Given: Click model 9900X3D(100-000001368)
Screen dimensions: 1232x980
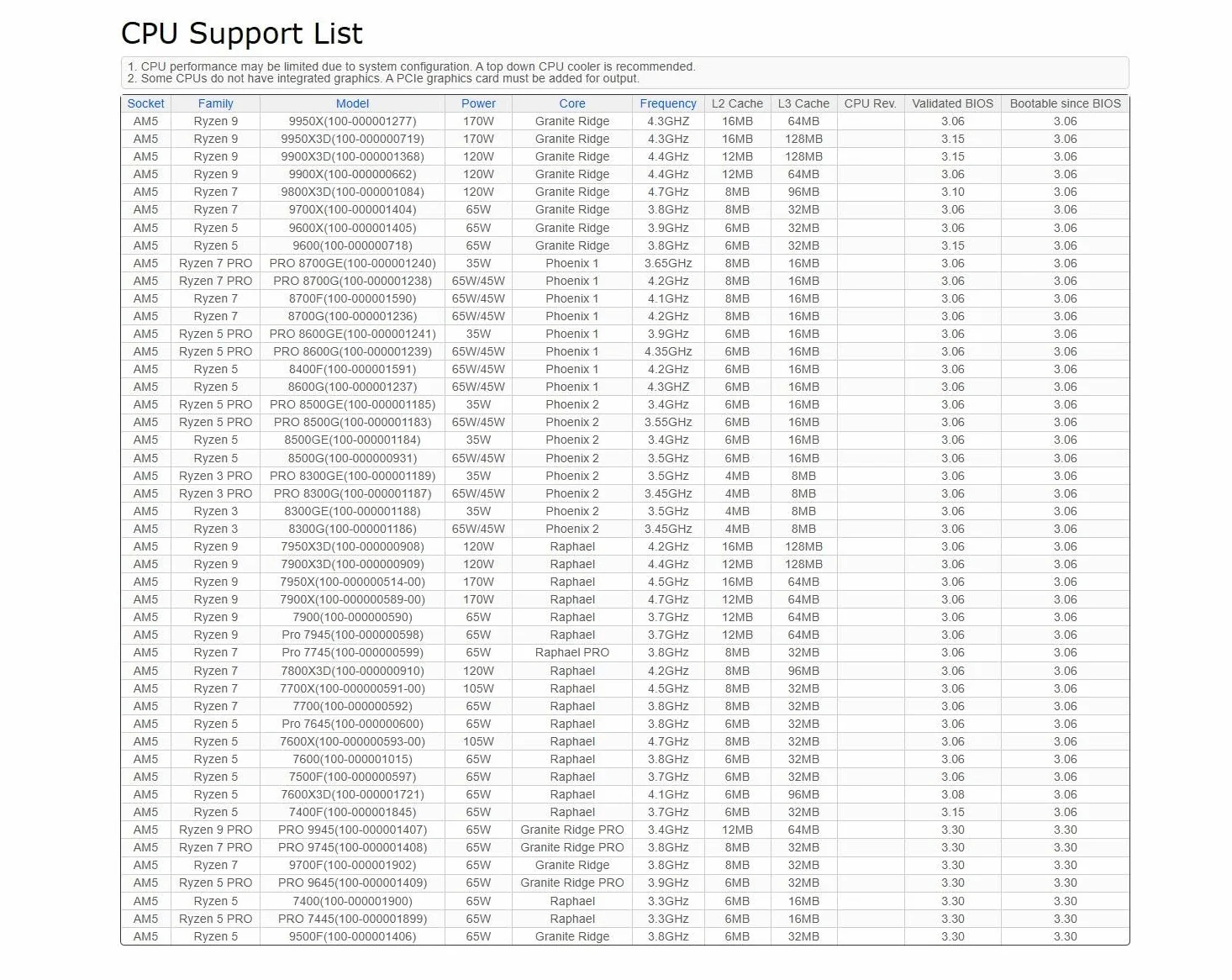Looking at the screenshot, I should [x=352, y=156].
